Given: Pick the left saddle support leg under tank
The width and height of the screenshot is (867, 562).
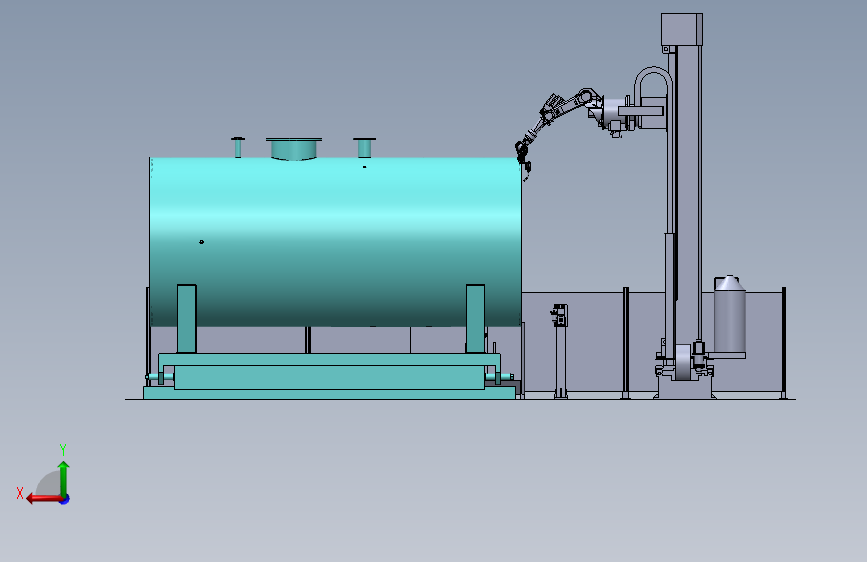Looking at the screenshot, I should [x=187, y=319].
